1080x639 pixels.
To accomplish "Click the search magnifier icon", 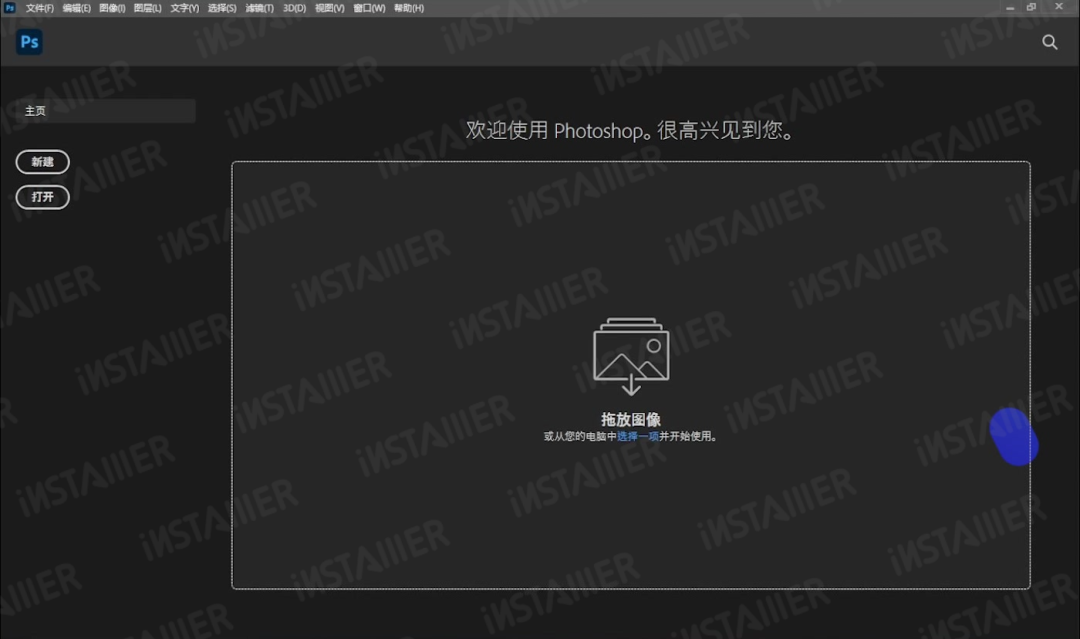I will pos(1049,42).
